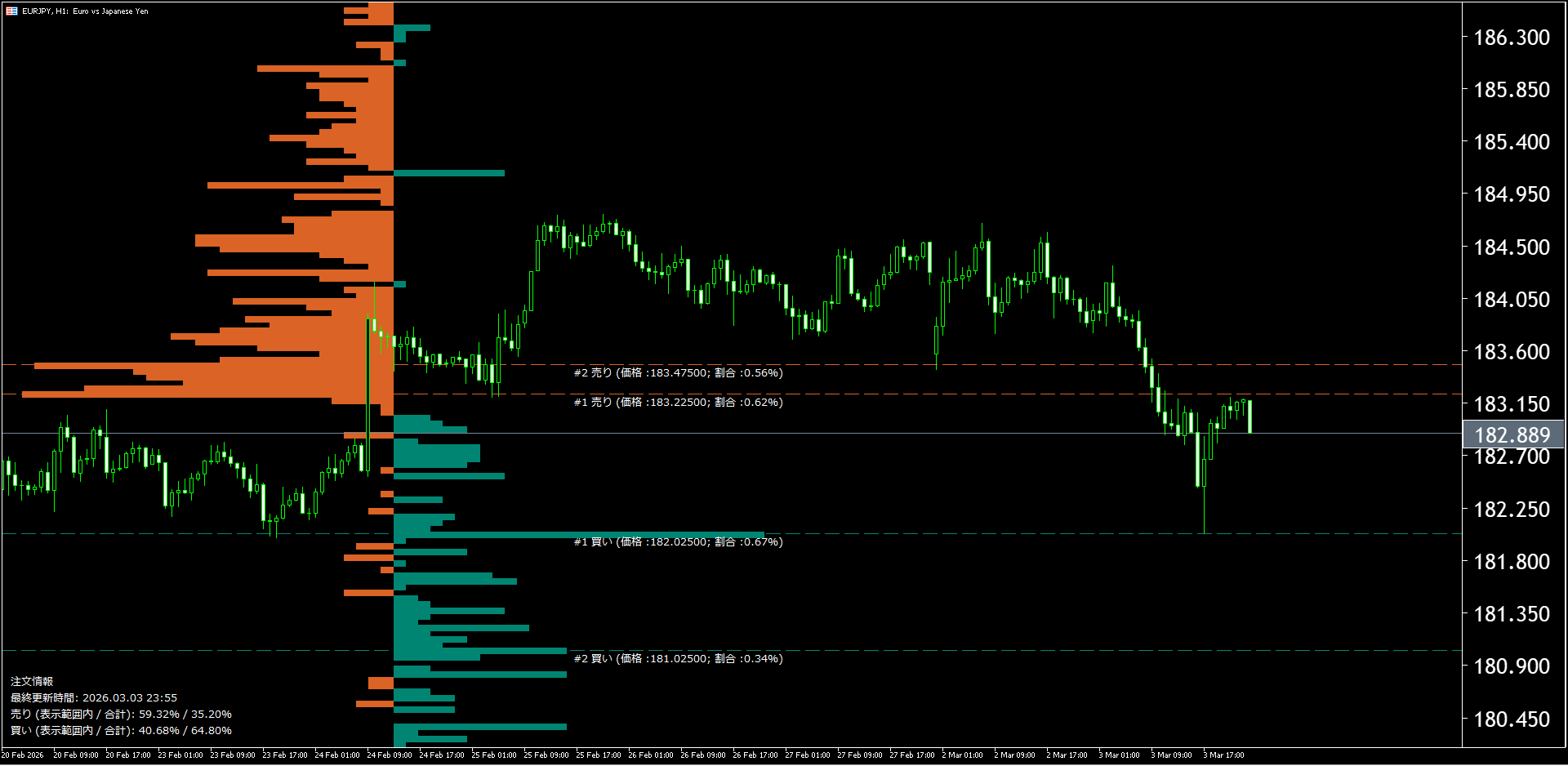This screenshot has height=766, width=1568.
Task: Pick the 184.500 price scale label
Action: pyautogui.click(x=1512, y=247)
